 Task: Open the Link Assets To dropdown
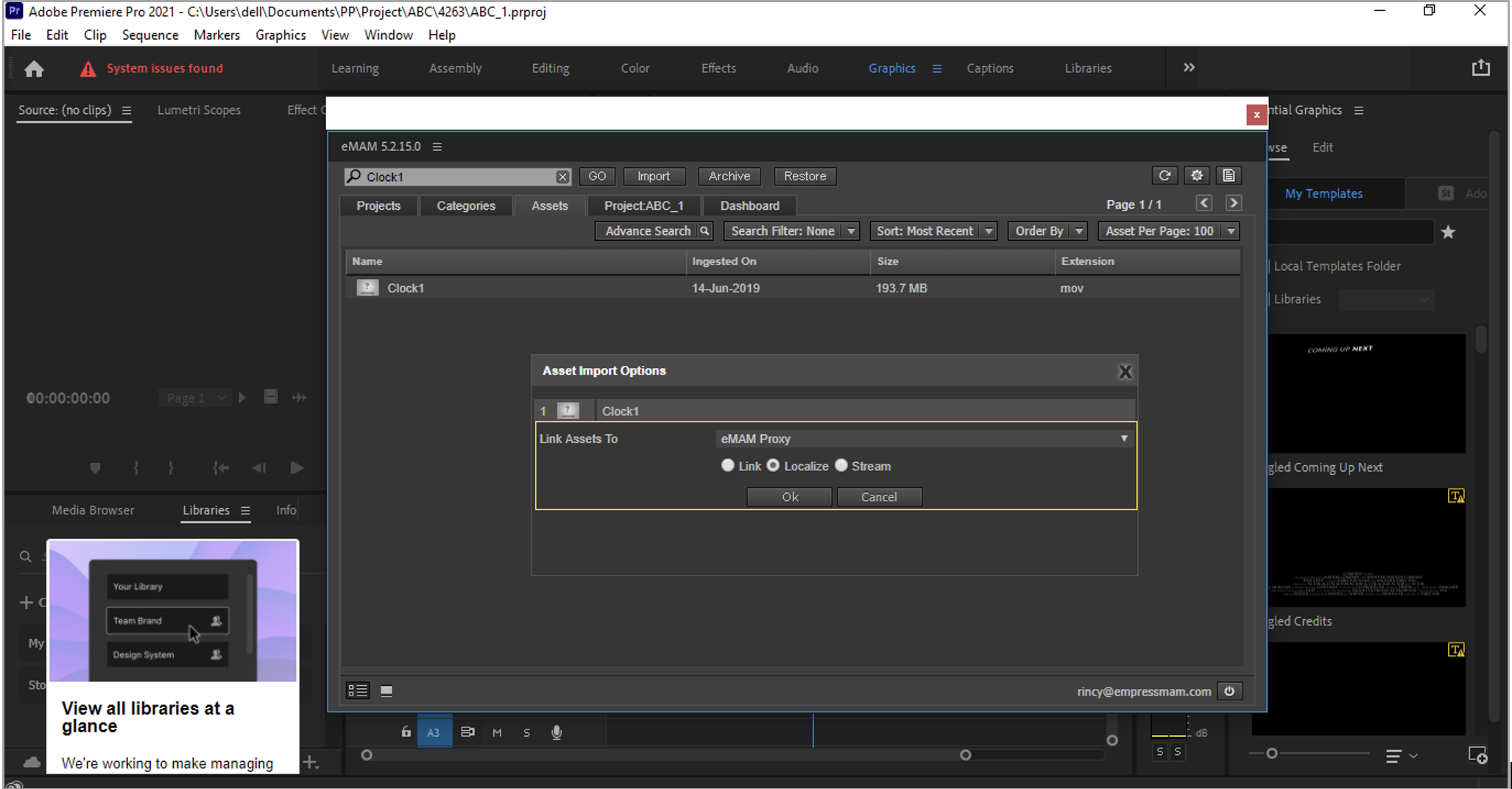pyautogui.click(x=924, y=439)
